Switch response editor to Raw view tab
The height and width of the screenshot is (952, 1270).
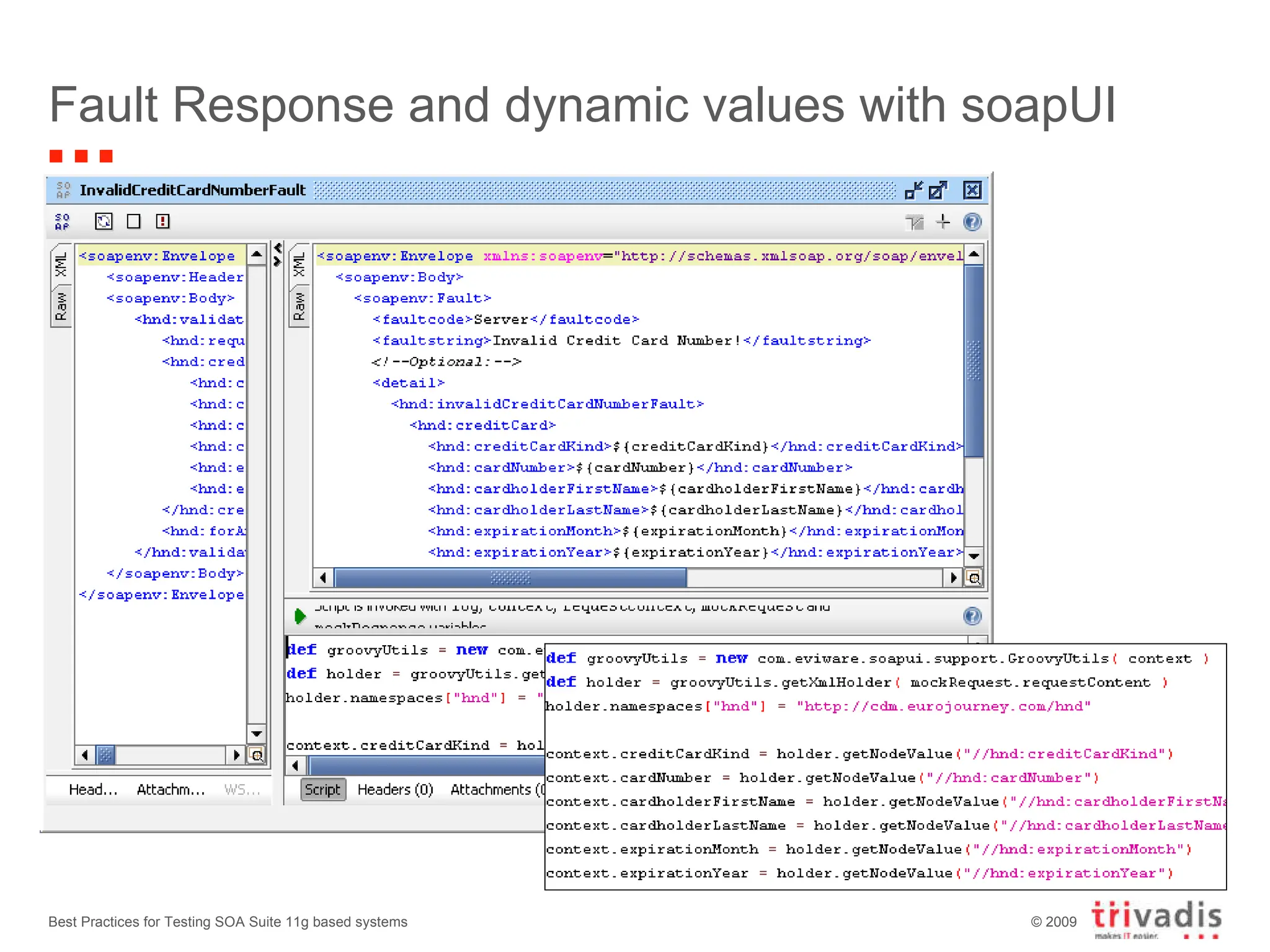click(300, 306)
